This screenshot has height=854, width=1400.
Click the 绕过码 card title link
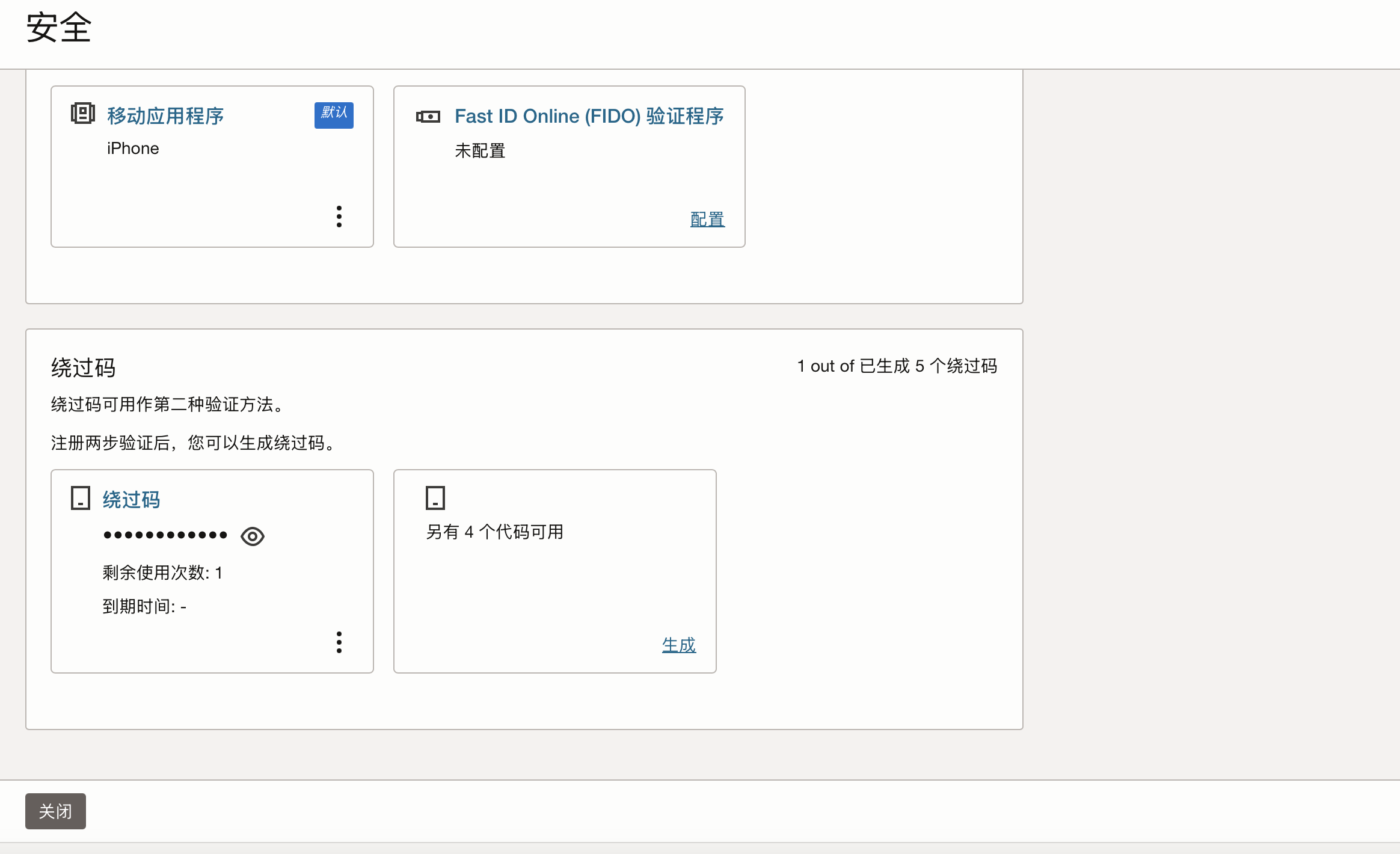(x=131, y=500)
